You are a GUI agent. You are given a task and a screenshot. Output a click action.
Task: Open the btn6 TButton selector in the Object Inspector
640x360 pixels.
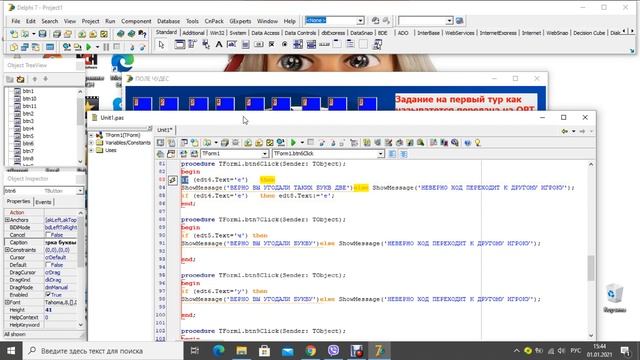[x=80, y=191]
